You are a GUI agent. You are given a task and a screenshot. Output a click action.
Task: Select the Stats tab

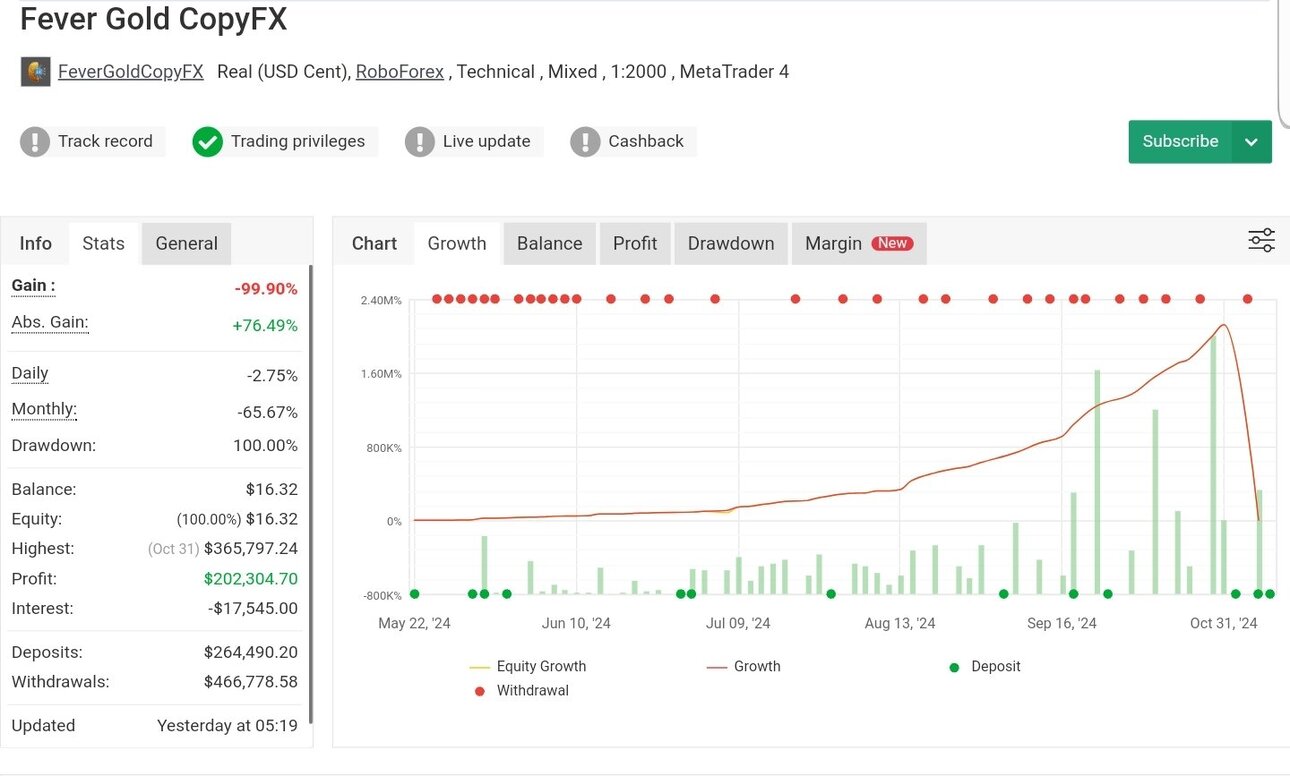point(104,243)
